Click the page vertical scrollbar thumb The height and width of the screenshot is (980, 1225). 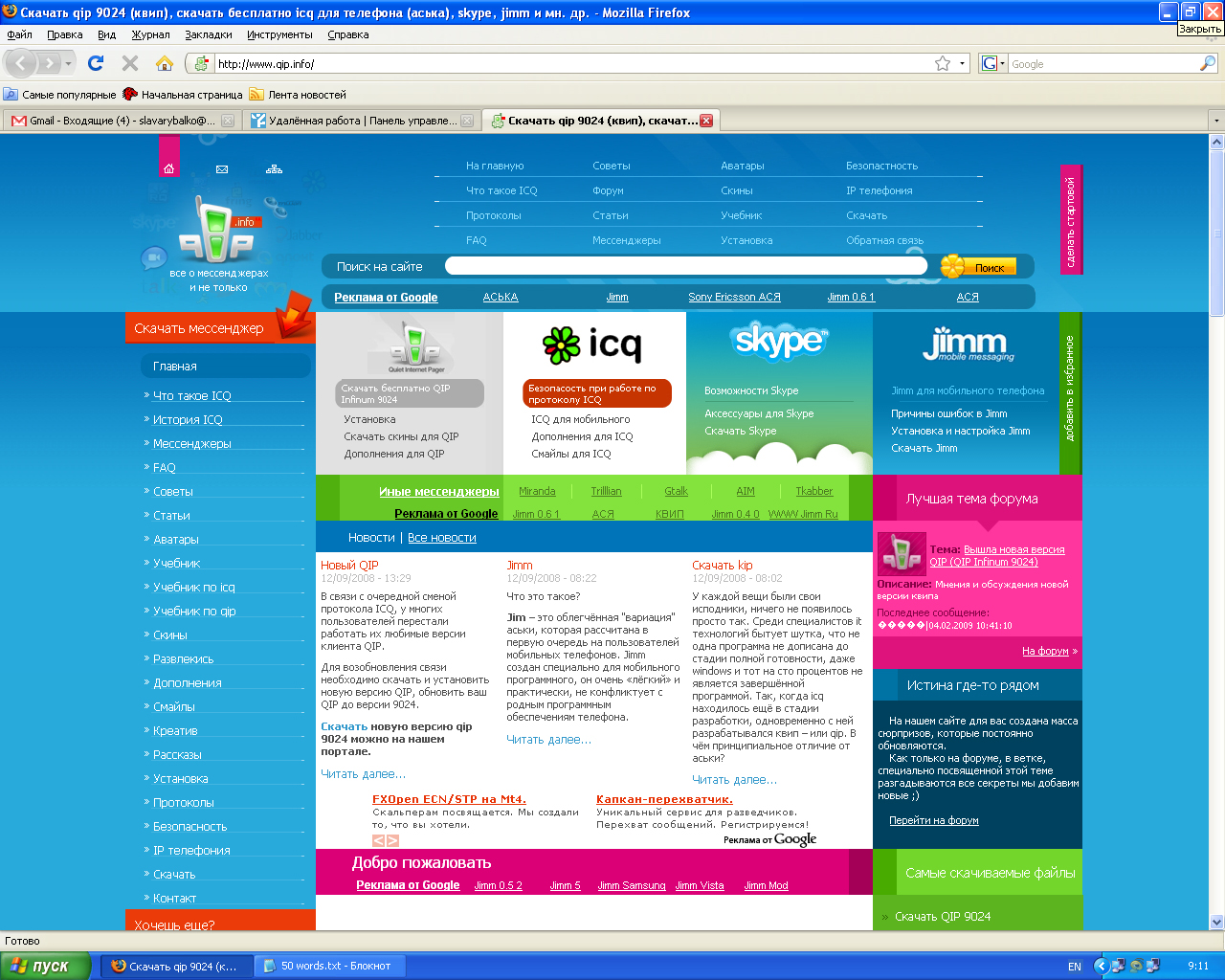1216,232
